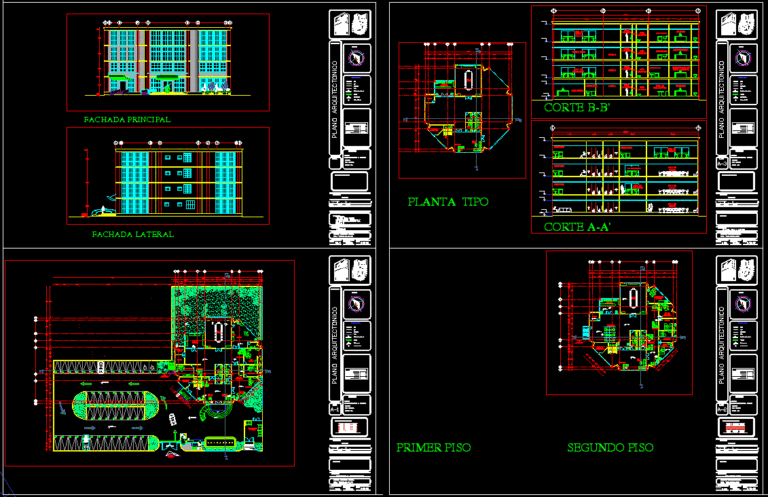Select north compass icon on second floor sheet

[743, 305]
